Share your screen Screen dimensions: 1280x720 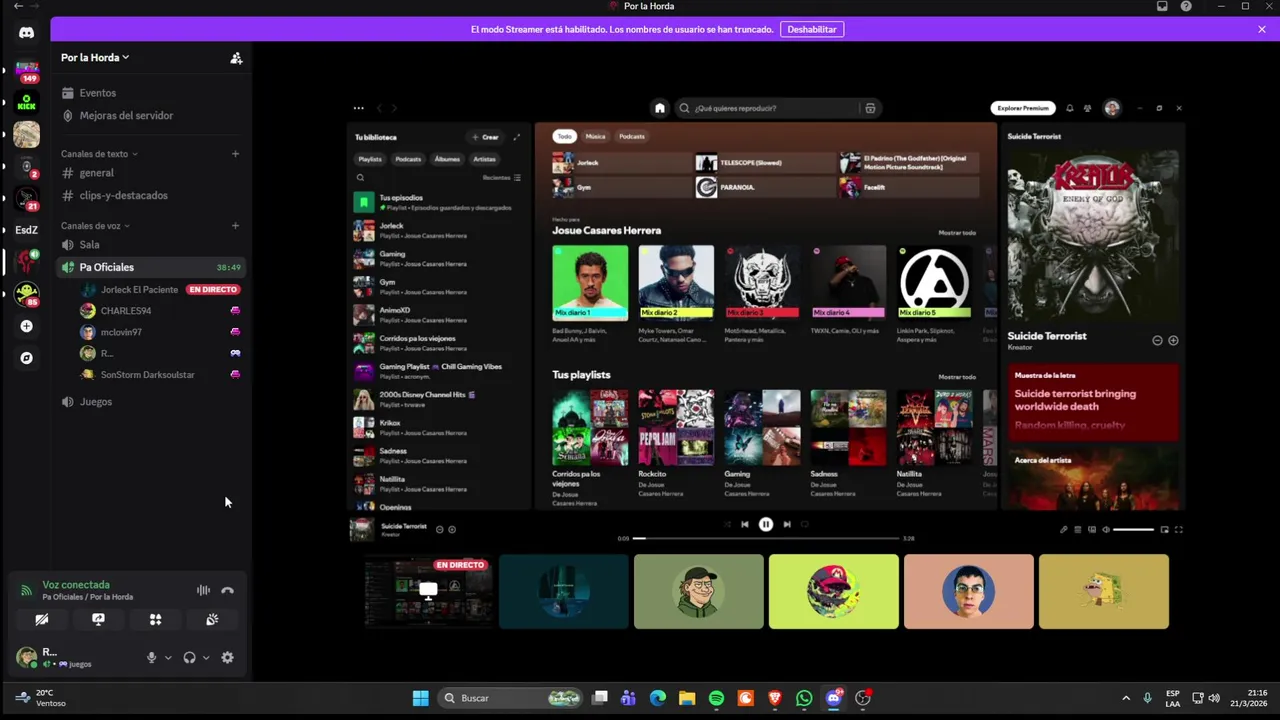98,620
